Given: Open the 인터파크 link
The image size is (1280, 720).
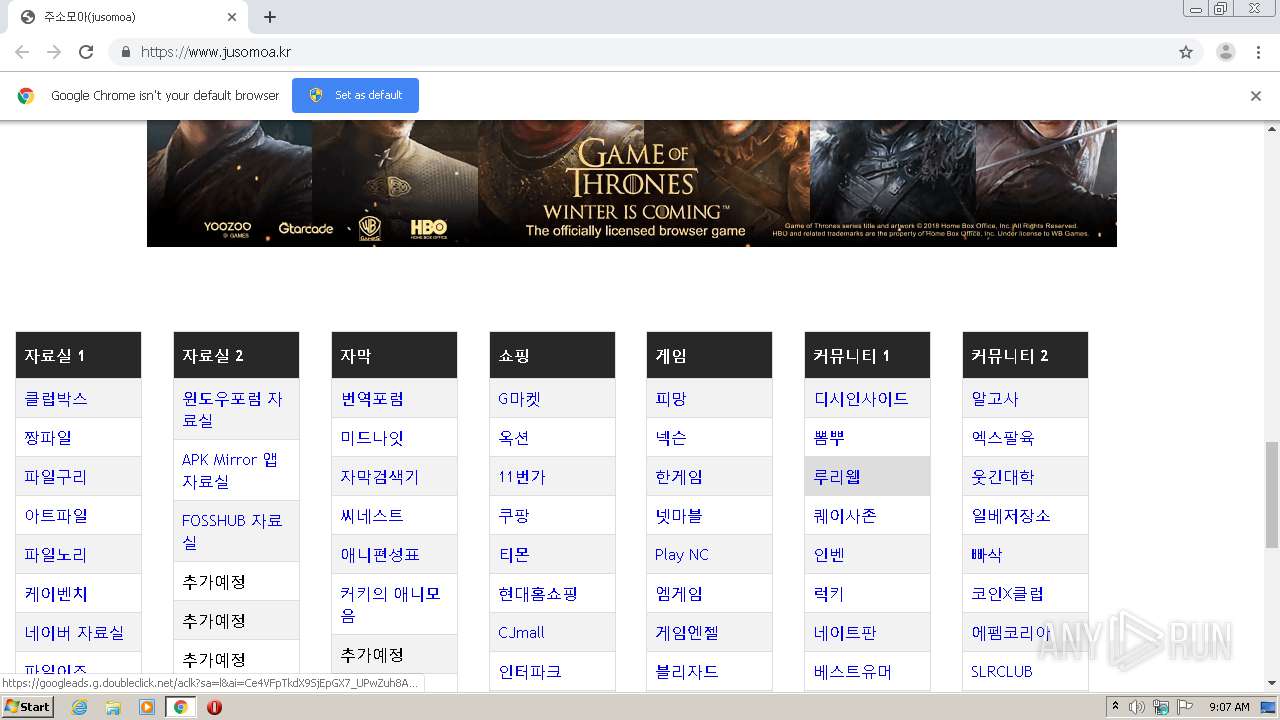Looking at the screenshot, I should click(530, 671).
